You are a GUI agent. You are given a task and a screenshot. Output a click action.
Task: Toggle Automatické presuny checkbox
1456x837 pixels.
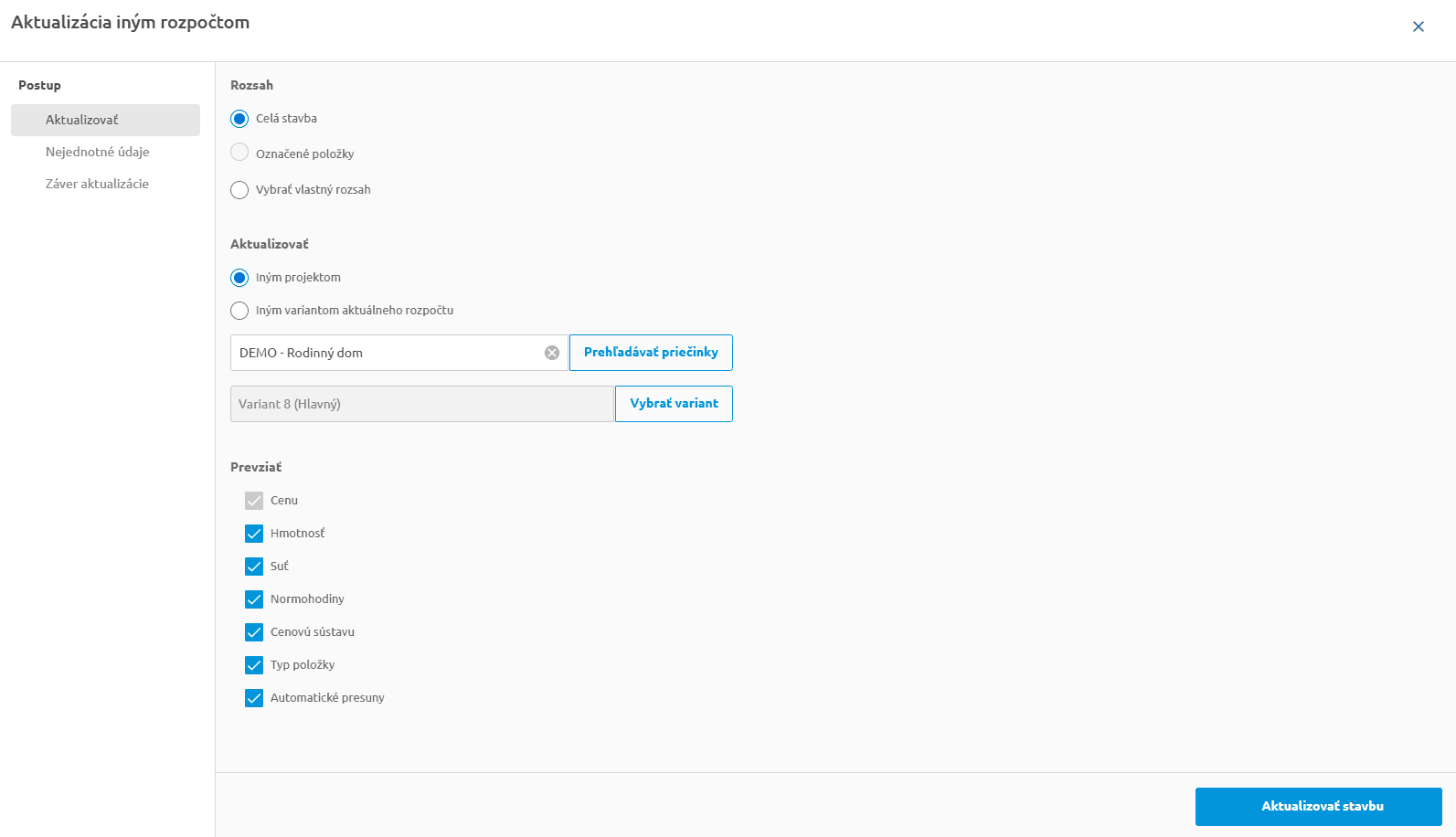pos(254,698)
